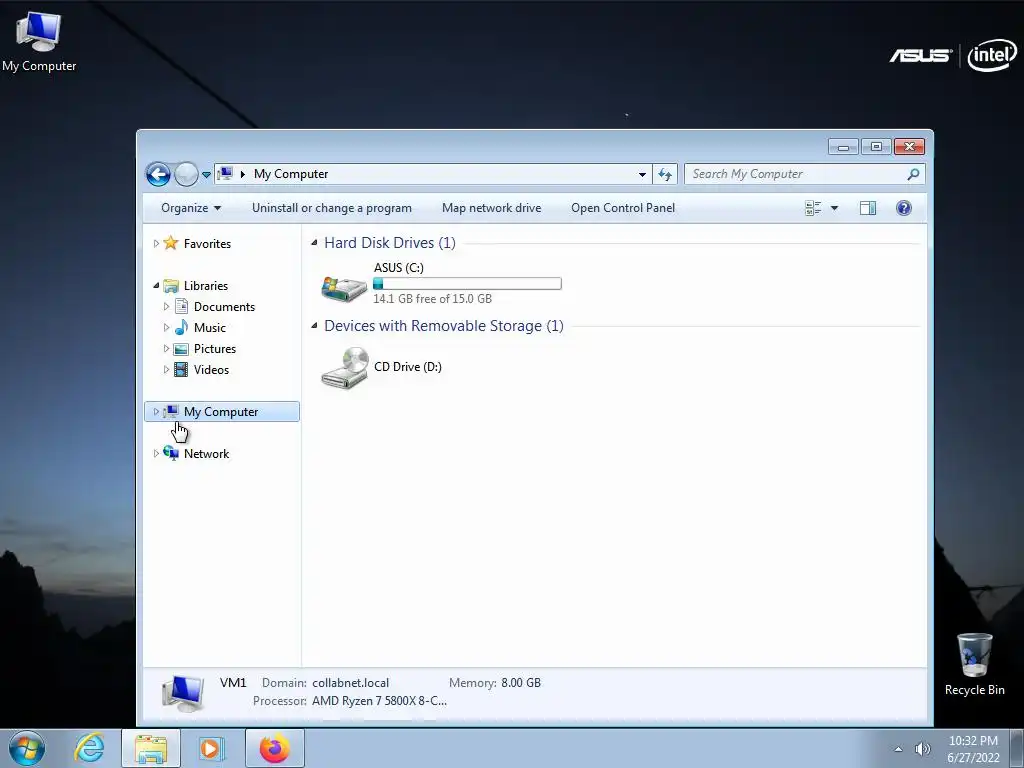This screenshot has width=1024, height=768.
Task: Select the Pictures library
Action: (x=215, y=348)
